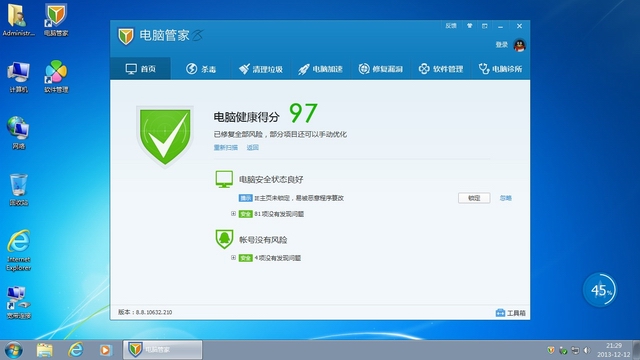The height and width of the screenshot is (360, 640).
Task: Open the 电脑诊所 PC clinic tab
Action: 500,69
